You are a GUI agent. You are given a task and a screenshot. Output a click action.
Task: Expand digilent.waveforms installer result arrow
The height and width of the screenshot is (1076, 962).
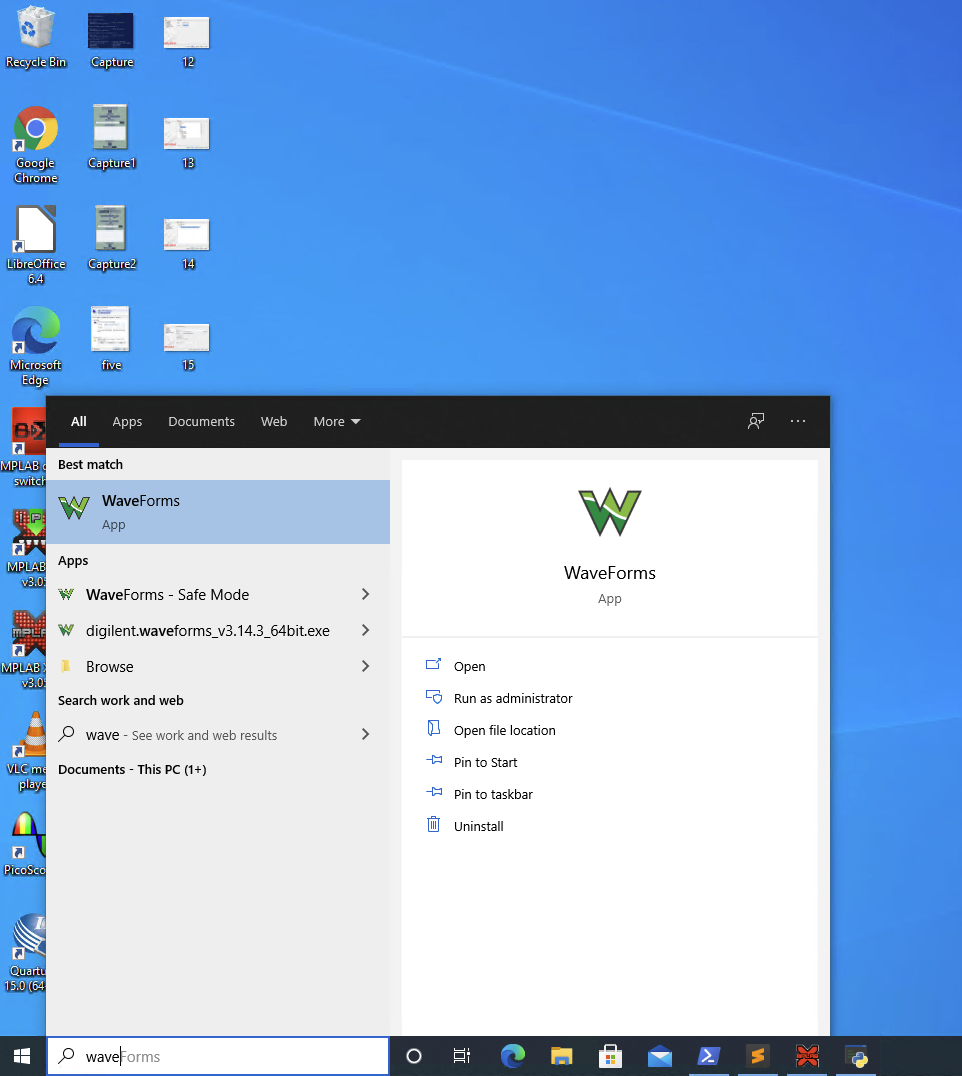pyautogui.click(x=365, y=630)
